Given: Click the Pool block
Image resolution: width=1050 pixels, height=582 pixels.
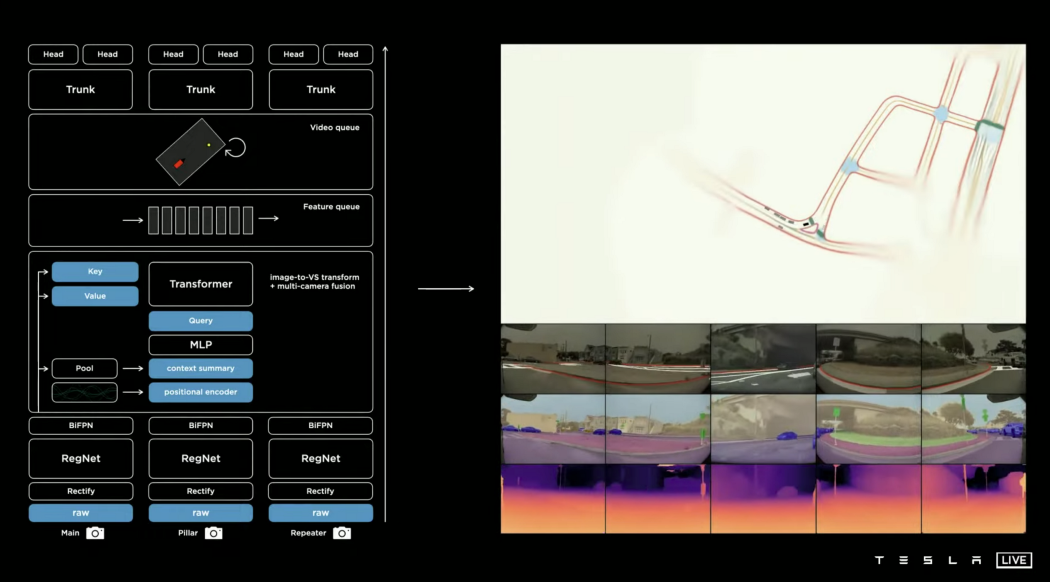Looking at the screenshot, I should 84,368.
